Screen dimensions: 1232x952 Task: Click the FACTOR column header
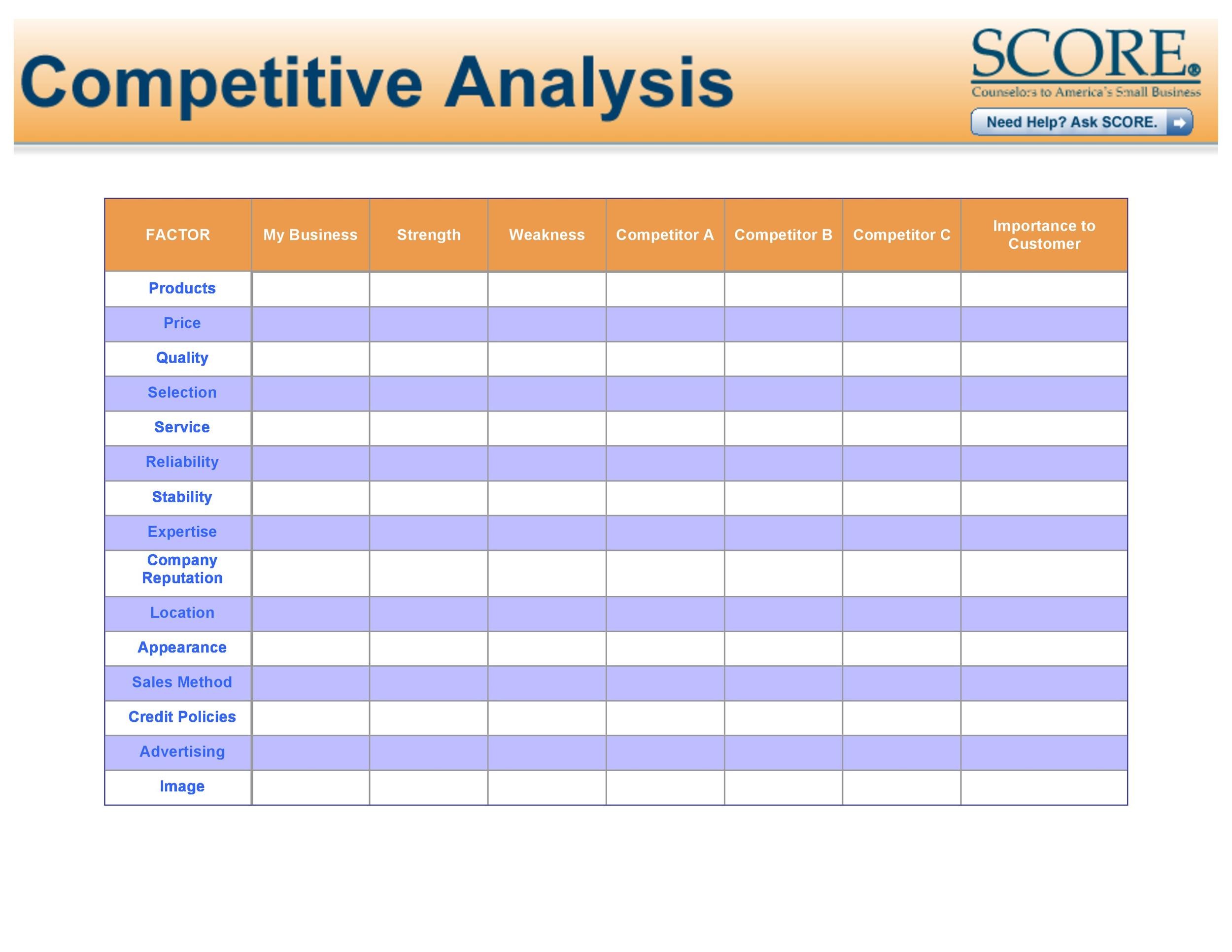(x=178, y=234)
